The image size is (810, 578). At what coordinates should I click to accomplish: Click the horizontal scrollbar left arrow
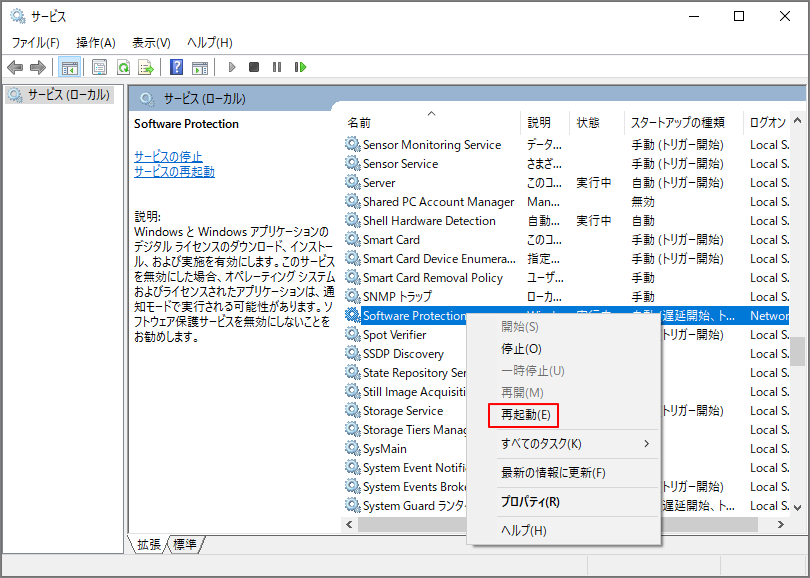(x=349, y=525)
